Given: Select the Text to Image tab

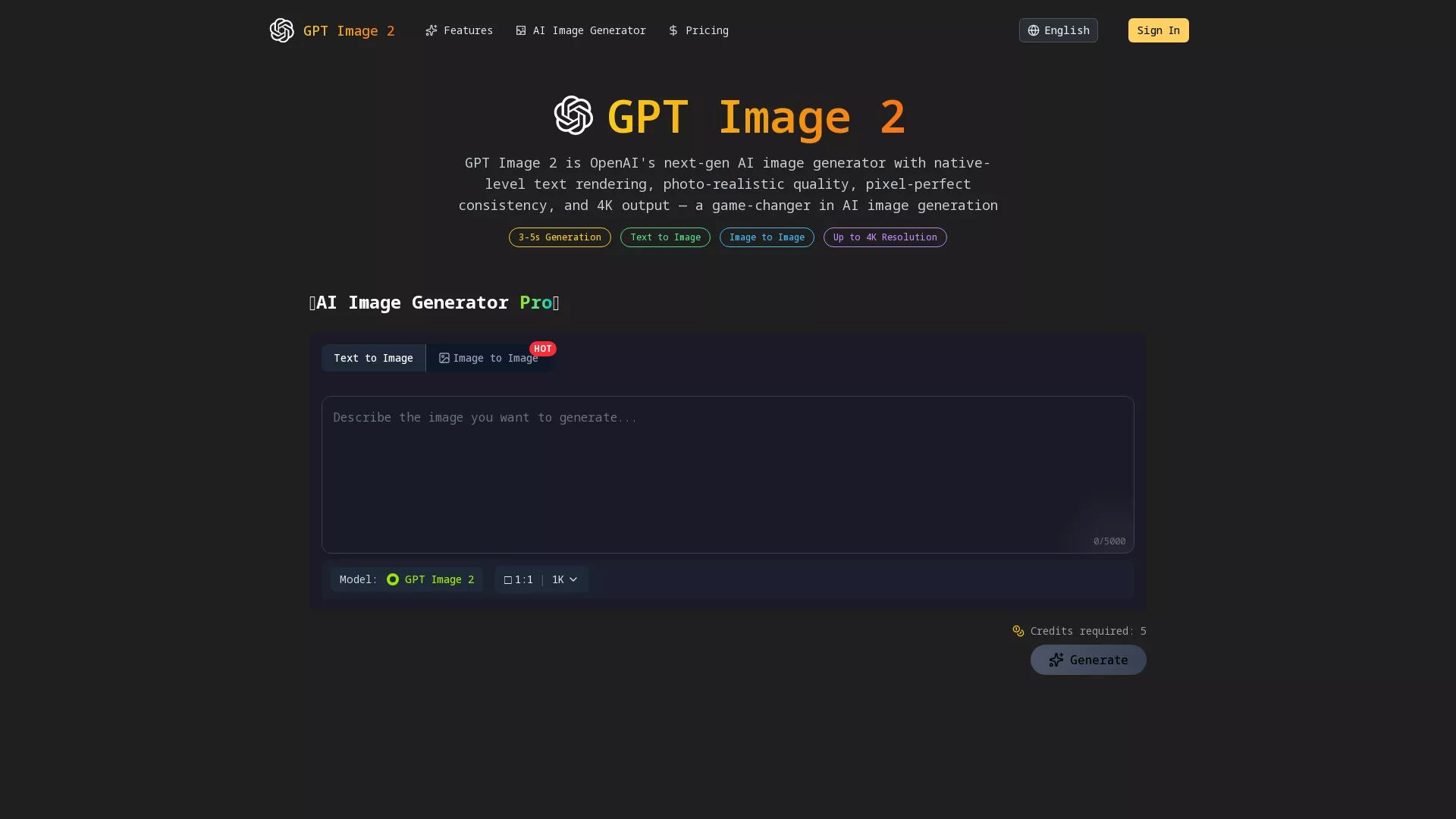Looking at the screenshot, I should click(x=372, y=358).
